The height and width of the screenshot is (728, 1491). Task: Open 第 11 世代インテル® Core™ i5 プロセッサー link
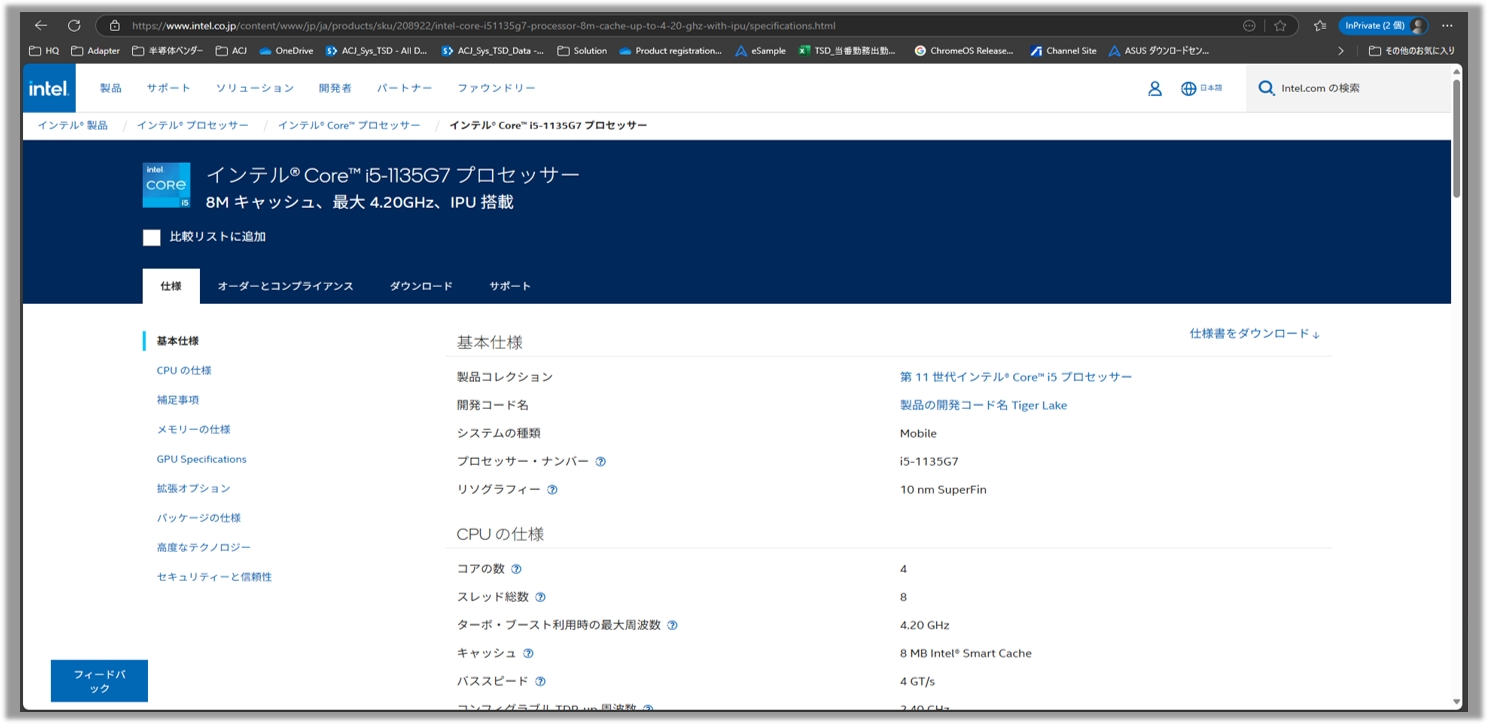pos(1016,377)
